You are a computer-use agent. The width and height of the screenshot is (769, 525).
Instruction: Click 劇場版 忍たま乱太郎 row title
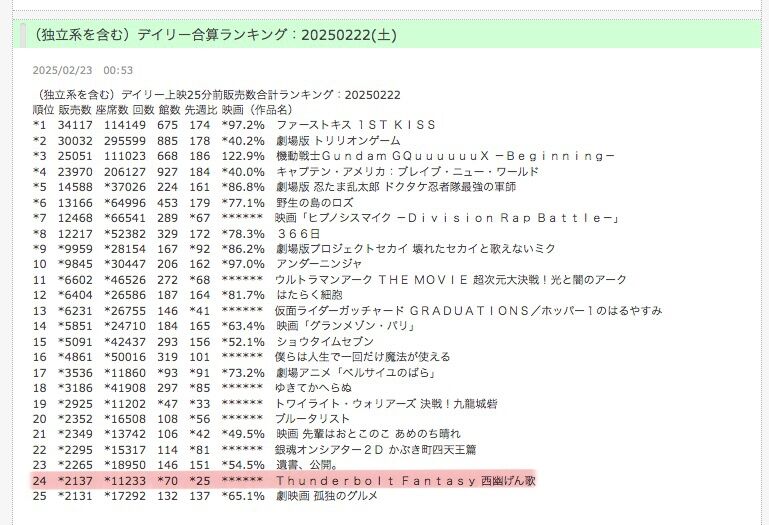pos(396,187)
